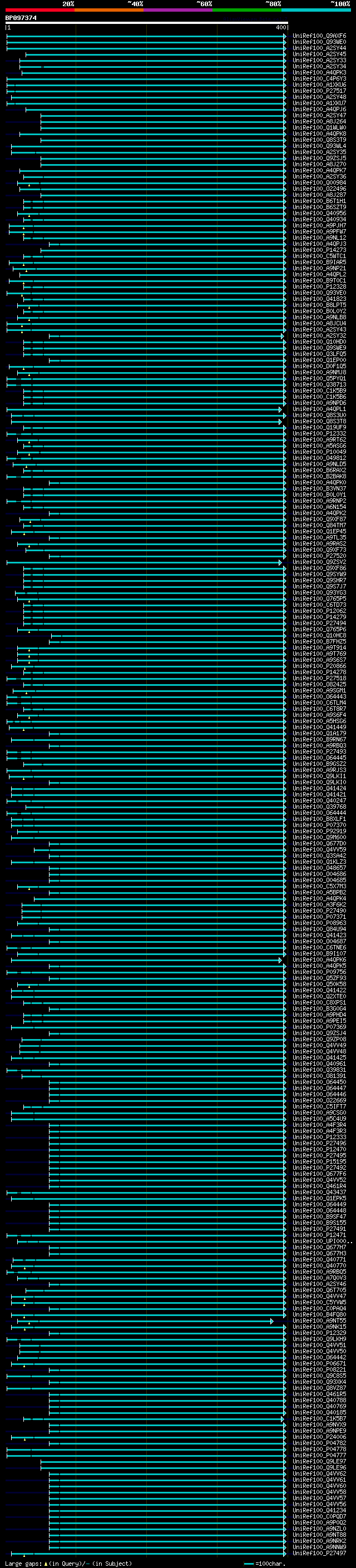
Task: Select UniRef100_A1XKU7 in the hit list
Action: click(x=319, y=103)
